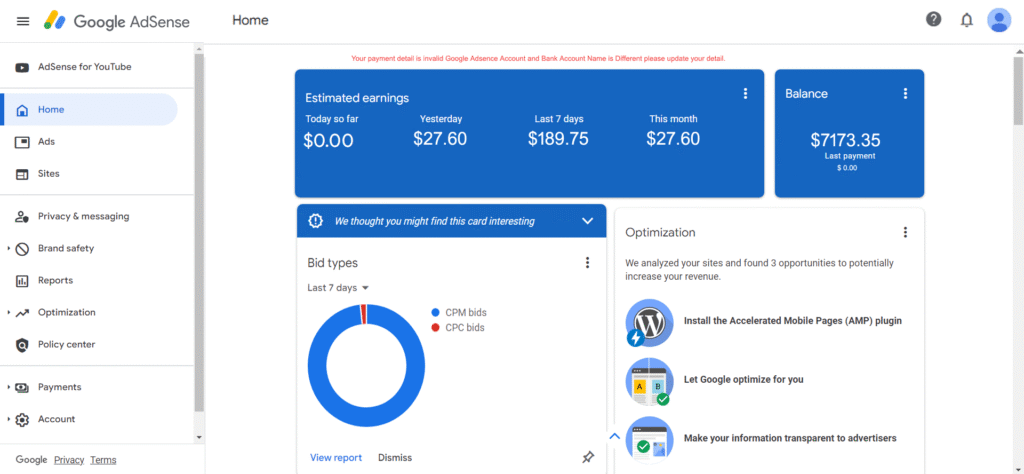Select the CPM bids legend swatch
The height and width of the screenshot is (474, 1024).
pos(436,313)
